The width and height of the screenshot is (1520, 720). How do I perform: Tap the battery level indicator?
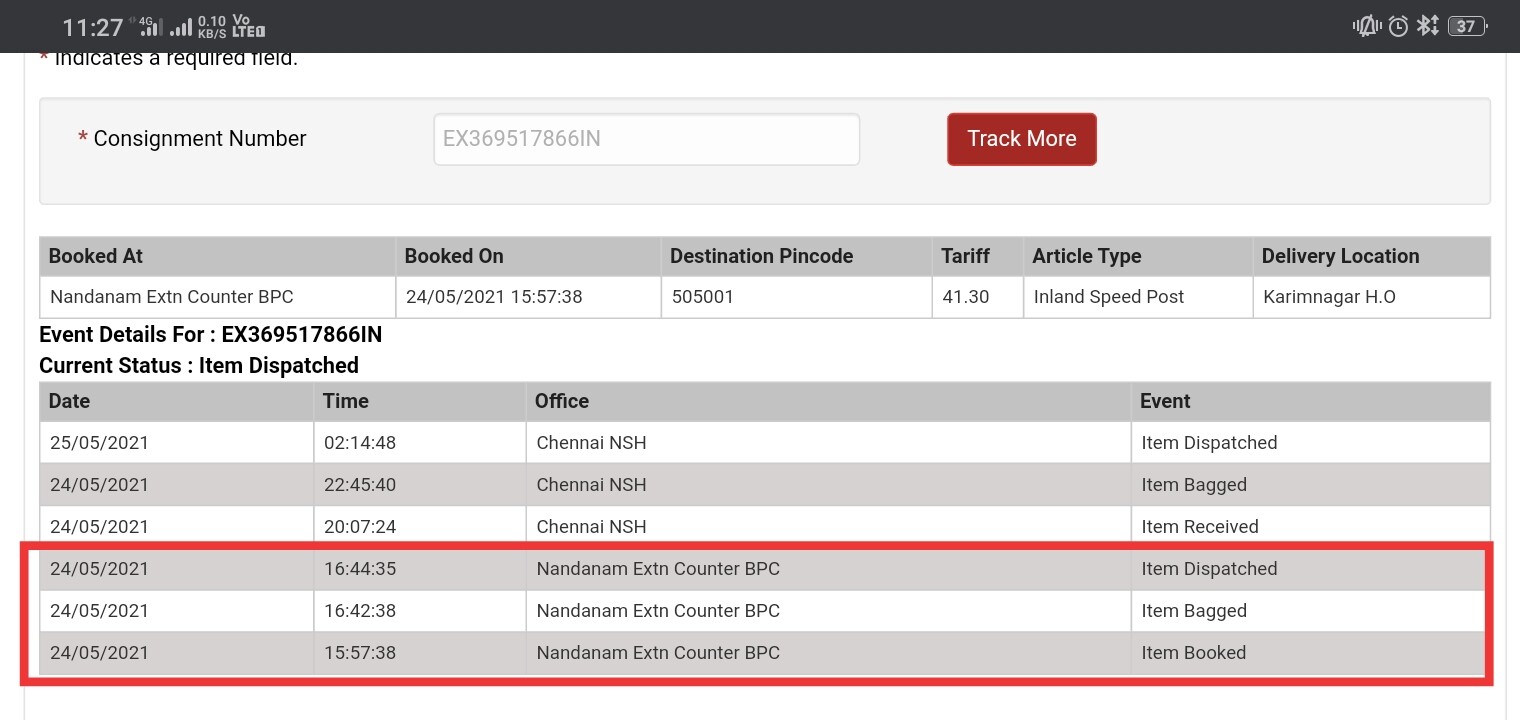1467,26
